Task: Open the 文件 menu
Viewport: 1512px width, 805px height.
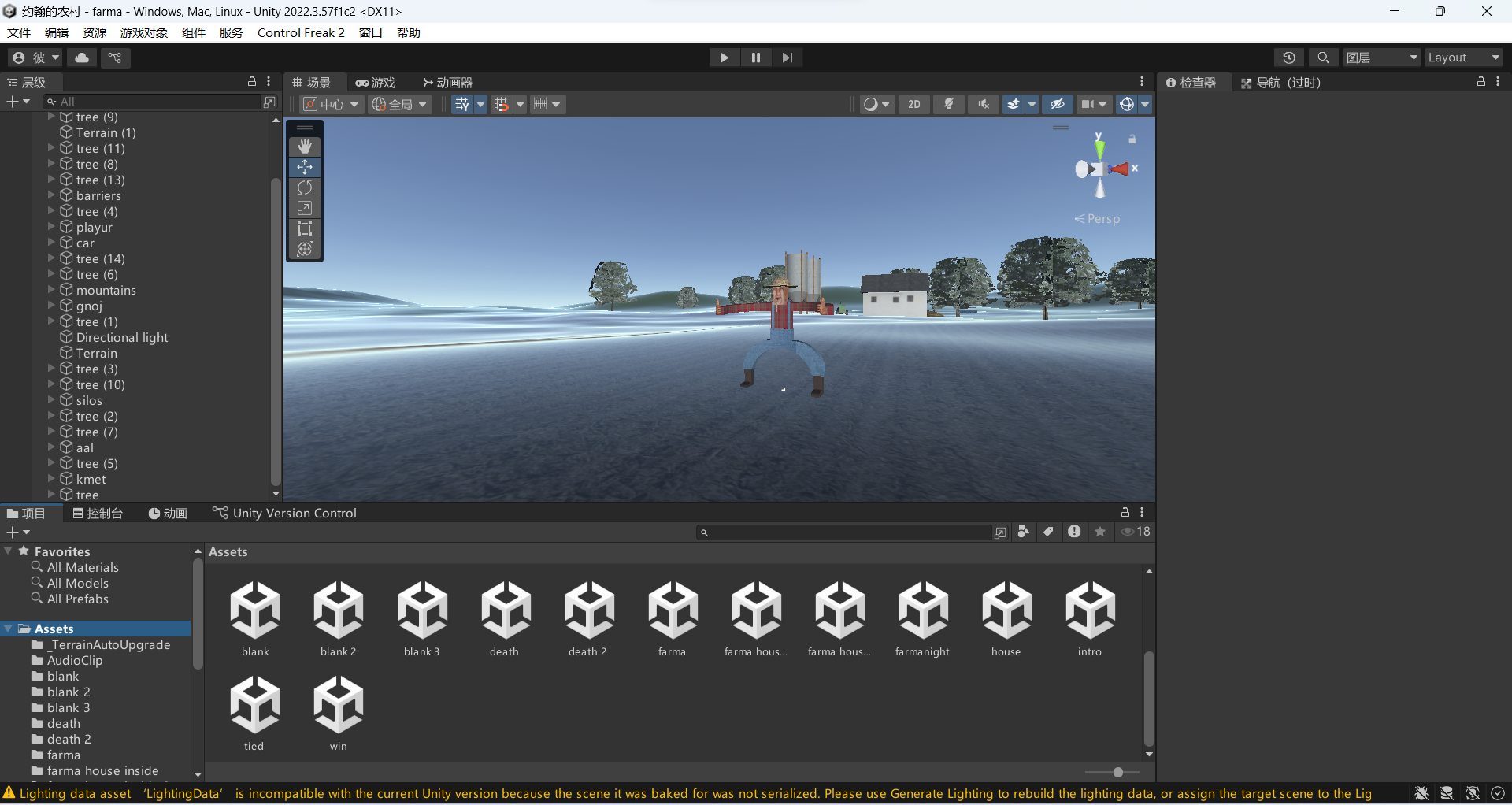Action: tap(19, 32)
